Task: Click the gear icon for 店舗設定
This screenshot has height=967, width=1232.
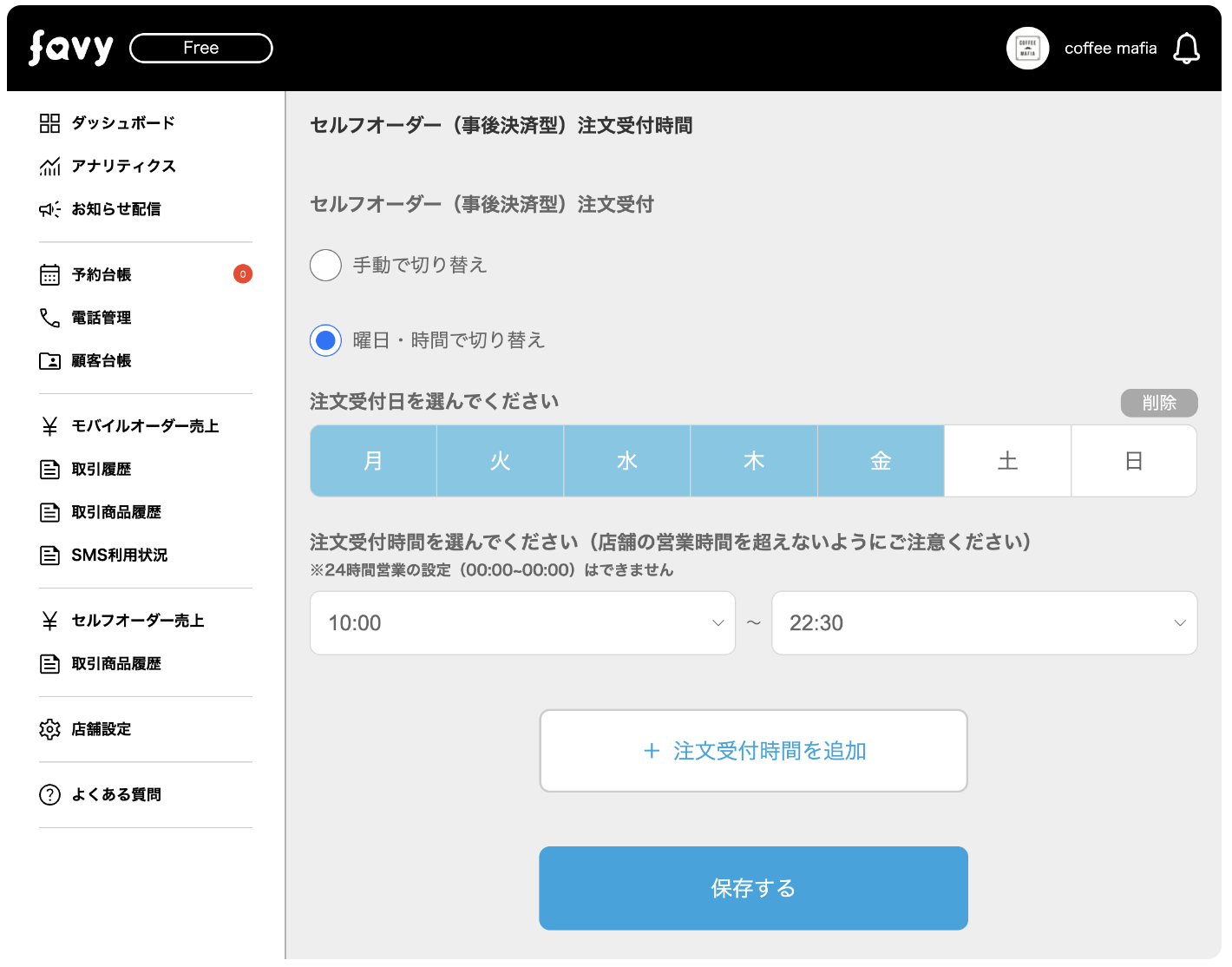Action: [x=49, y=729]
